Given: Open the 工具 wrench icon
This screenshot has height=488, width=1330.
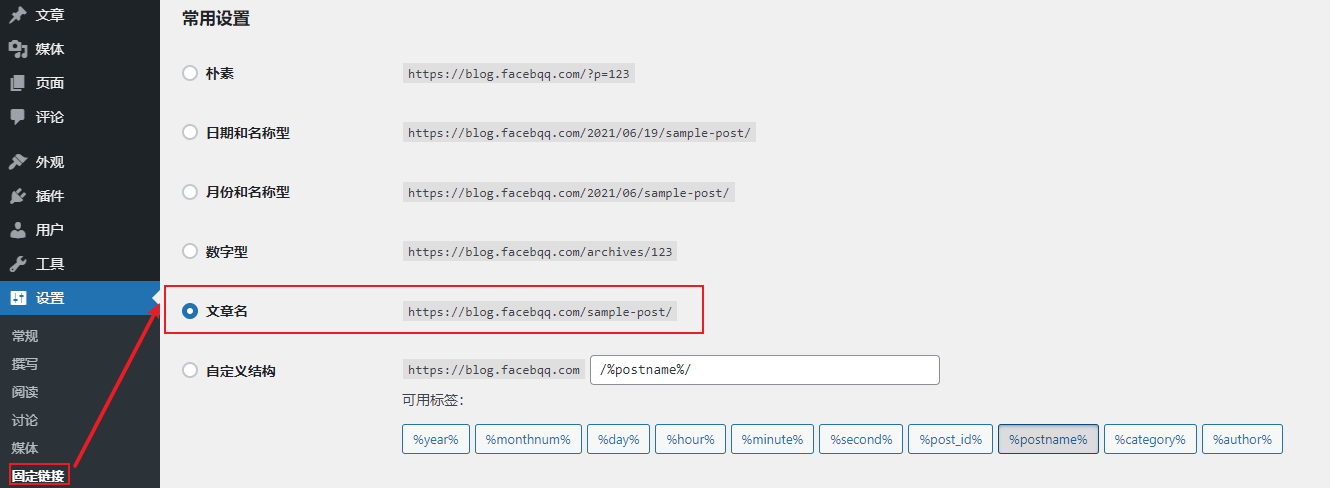Looking at the screenshot, I should (18, 264).
